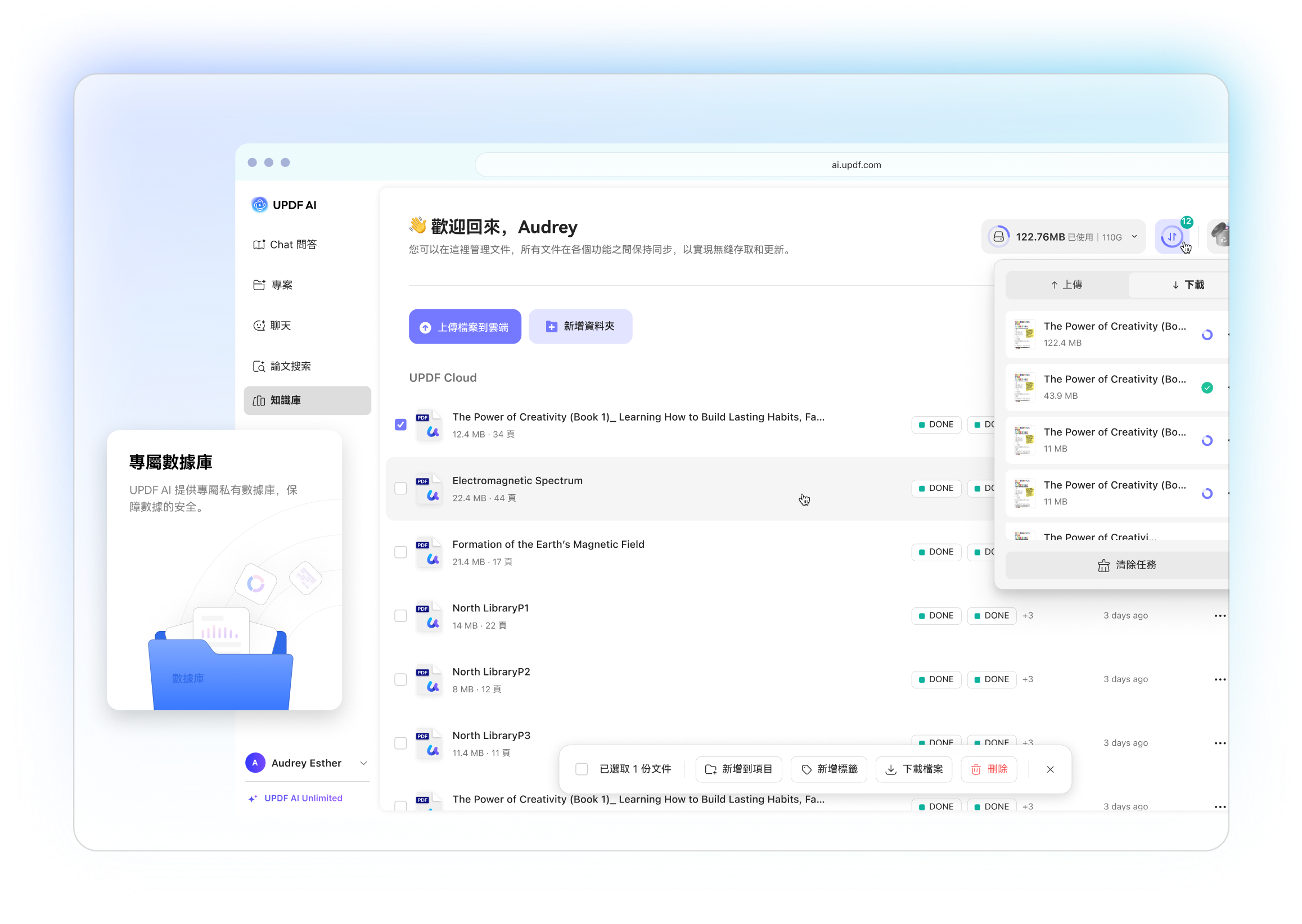The width and height of the screenshot is (1302, 924).
Task: Click 新增到項目 button
Action: [x=738, y=769]
